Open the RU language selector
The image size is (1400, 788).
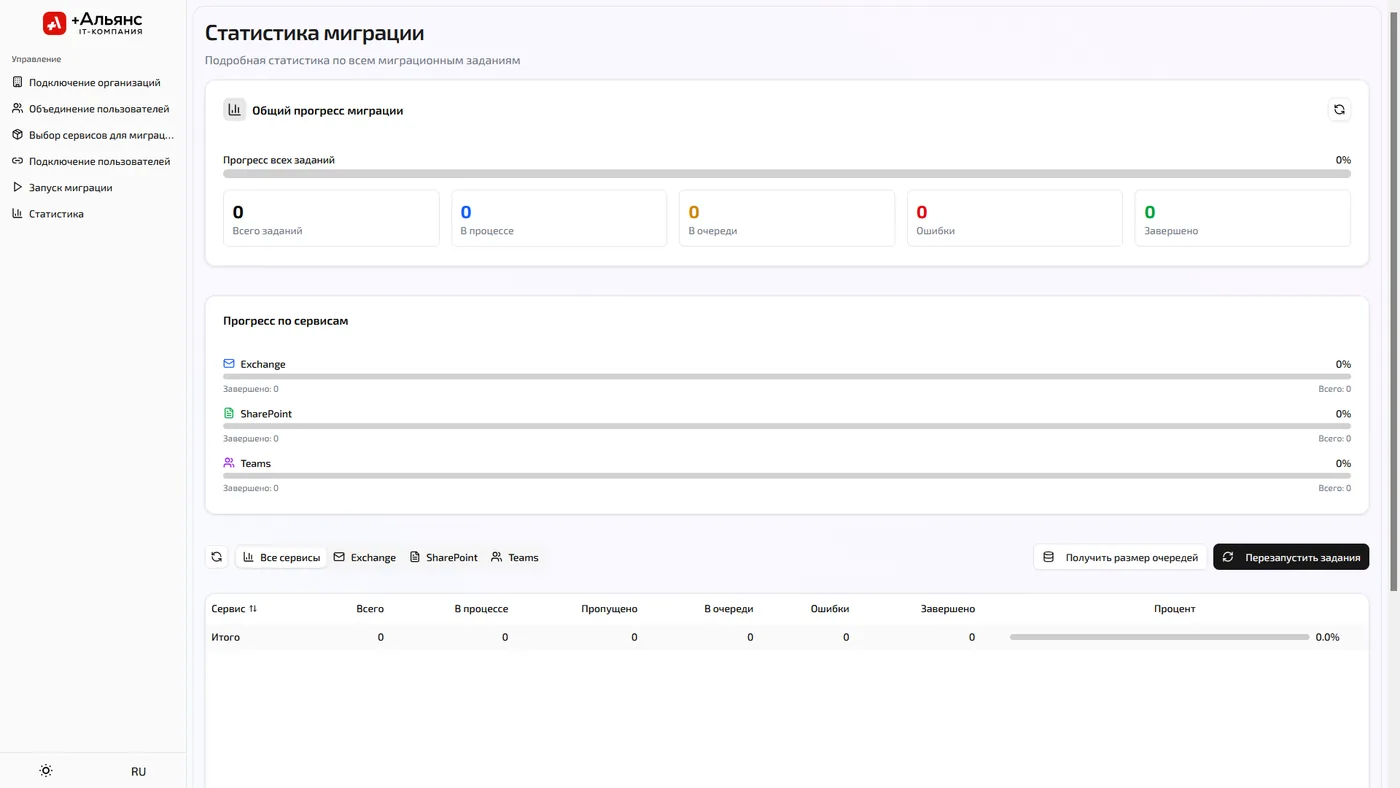click(138, 771)
